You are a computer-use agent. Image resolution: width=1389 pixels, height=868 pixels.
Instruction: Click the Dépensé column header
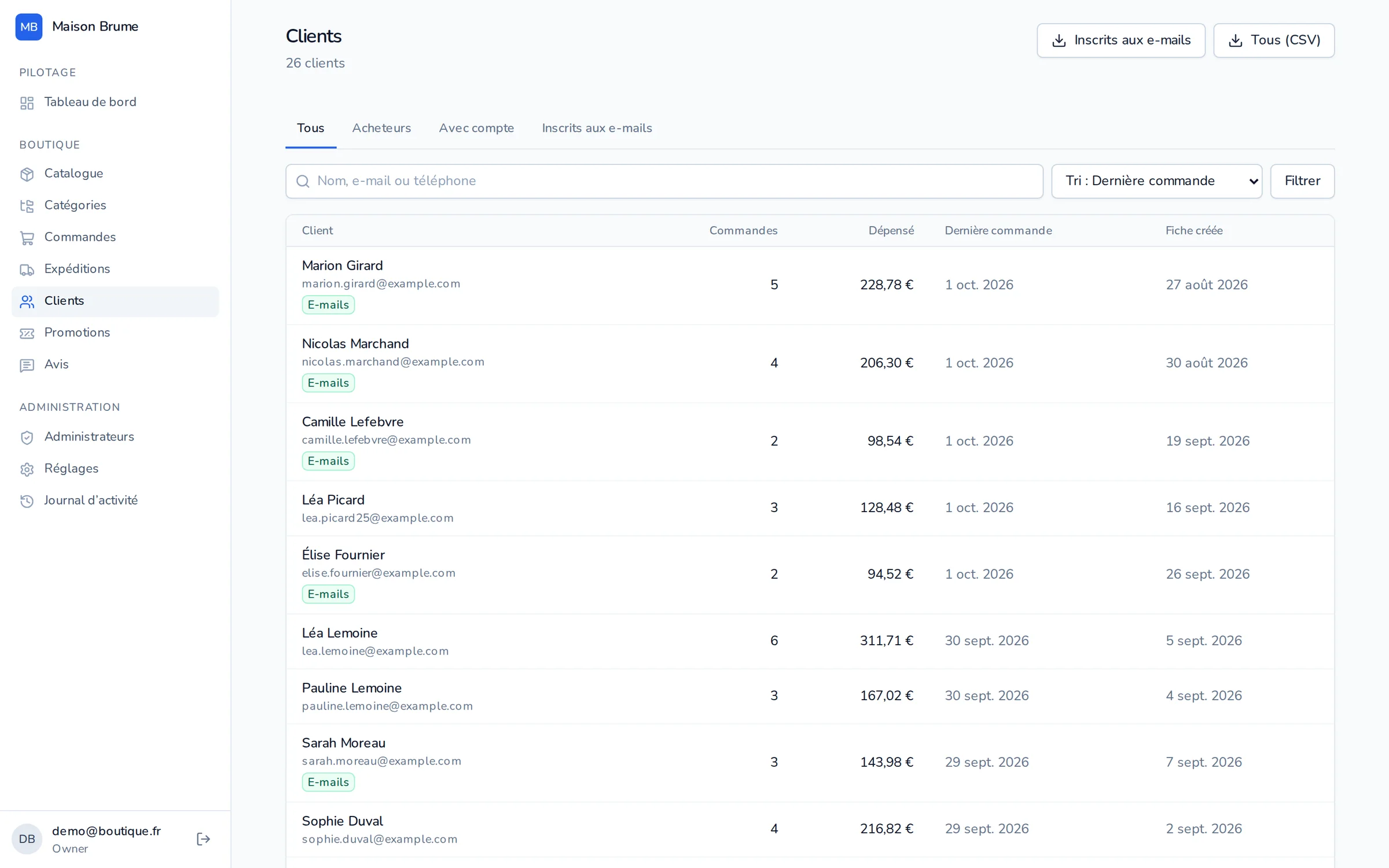pyautogui.click(x=891, y=231)
